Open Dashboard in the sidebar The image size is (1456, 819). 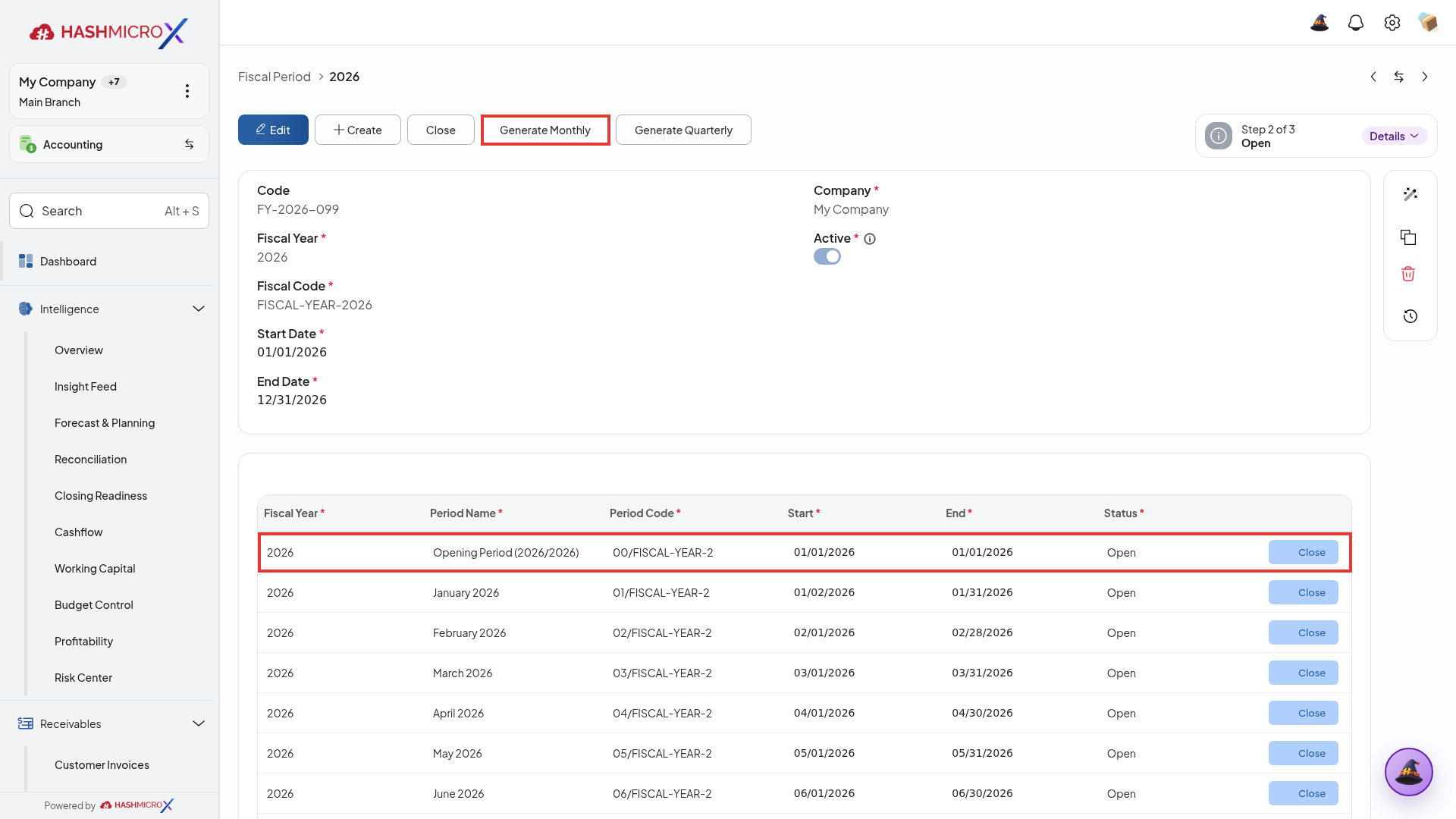(109, 261)
